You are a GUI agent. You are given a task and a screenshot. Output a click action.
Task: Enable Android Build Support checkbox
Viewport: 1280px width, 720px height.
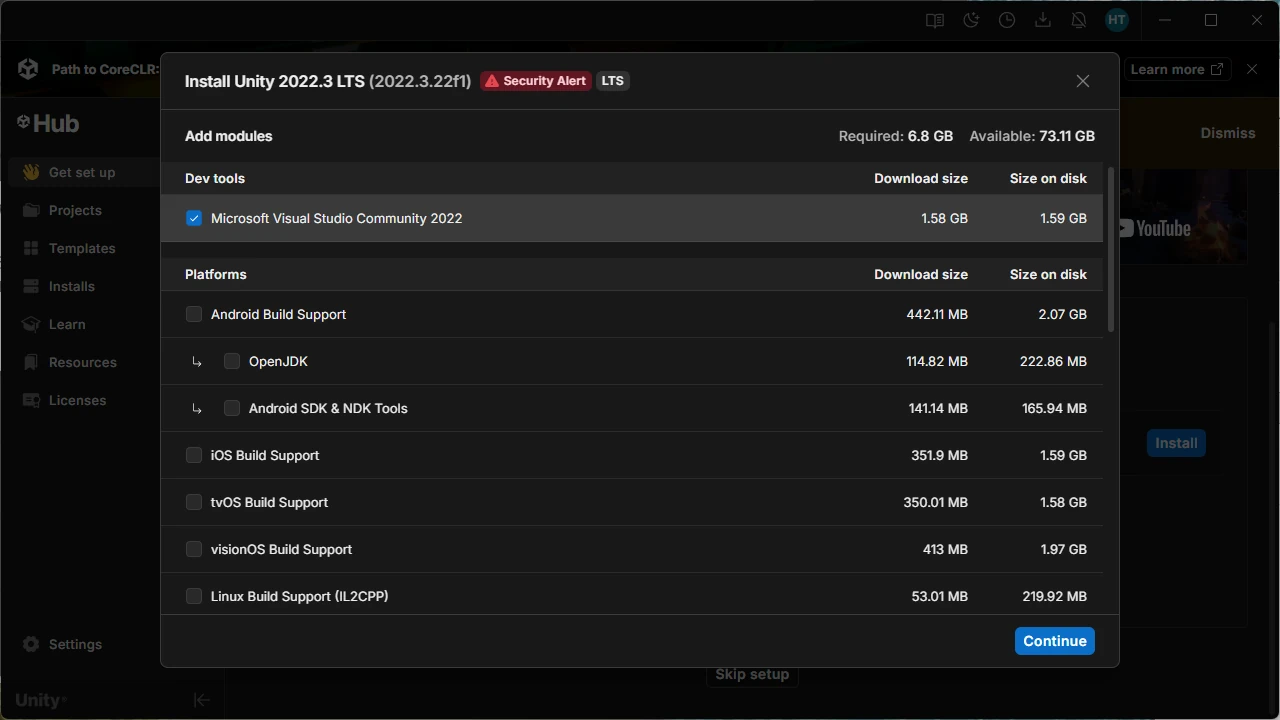(194, 314)
